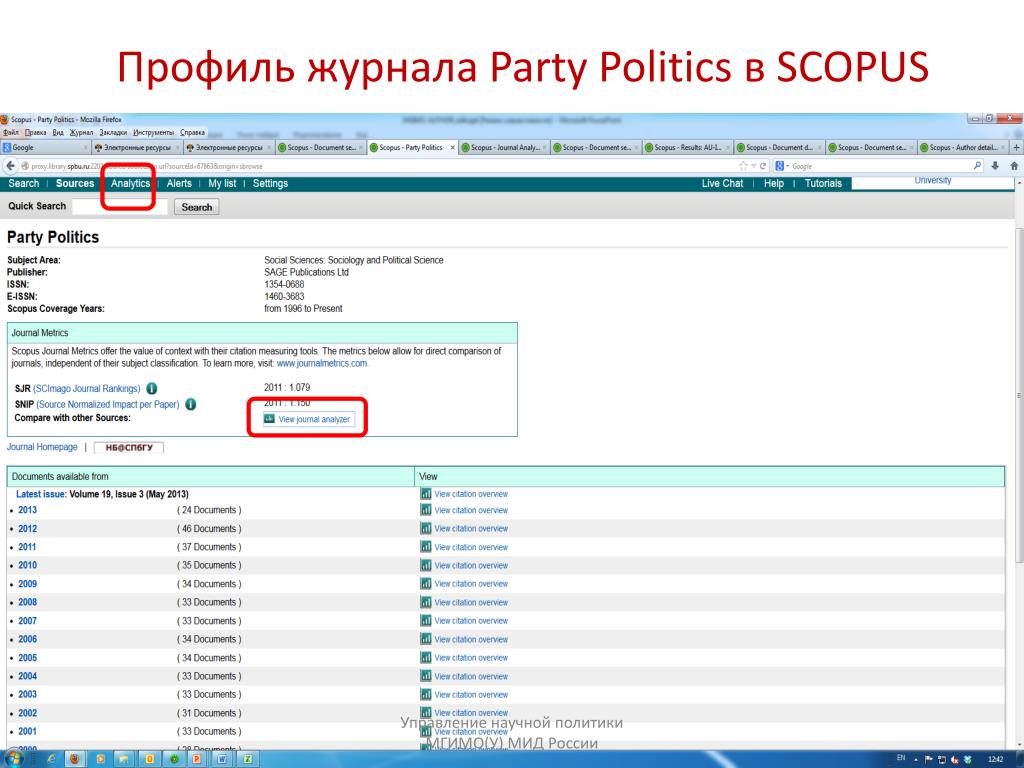Click View journal analyzer button
Screen dimensions: 1024x768
click(x=309, y=419)
